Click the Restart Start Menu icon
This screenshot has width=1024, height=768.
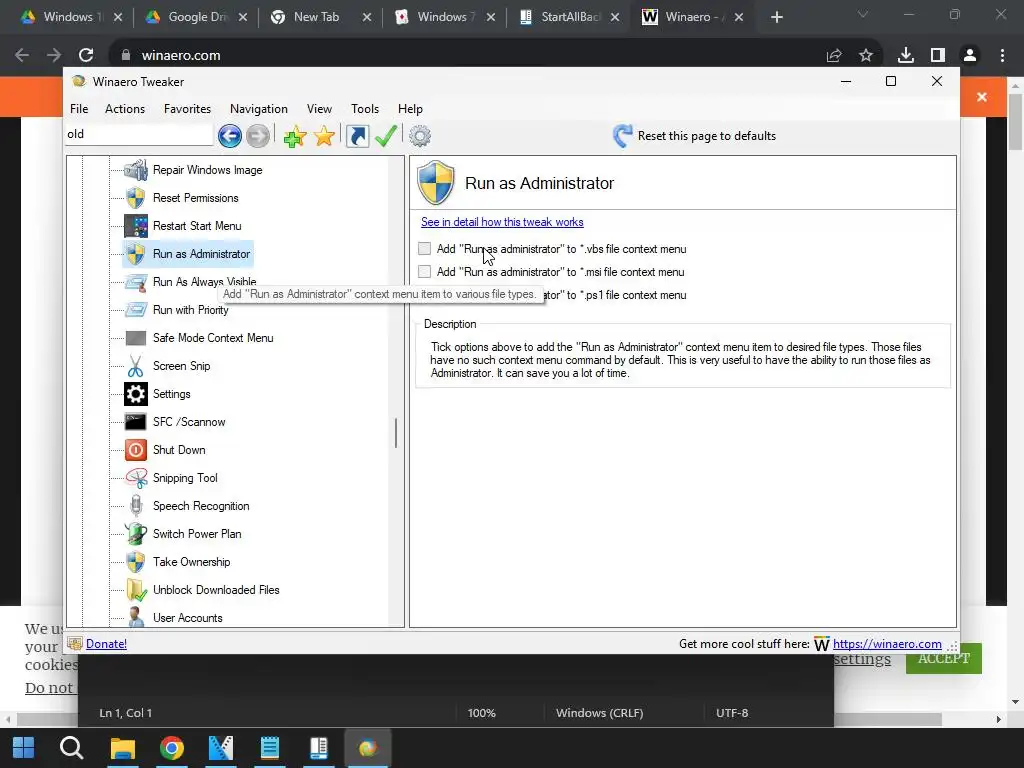[136, 226]
